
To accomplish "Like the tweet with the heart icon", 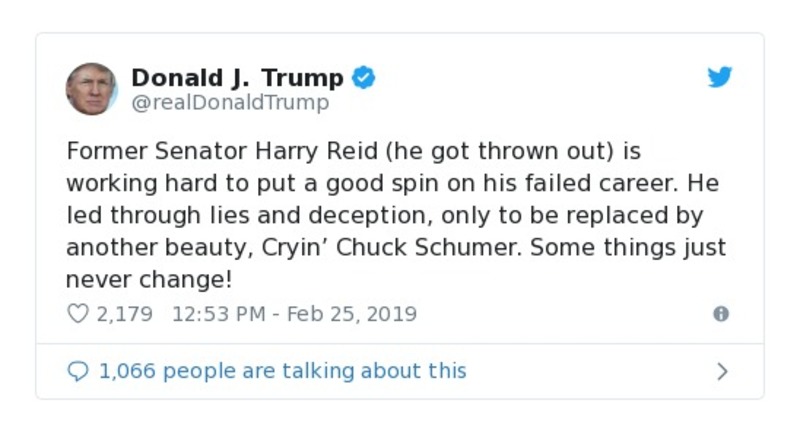I will tap(77, 314).
